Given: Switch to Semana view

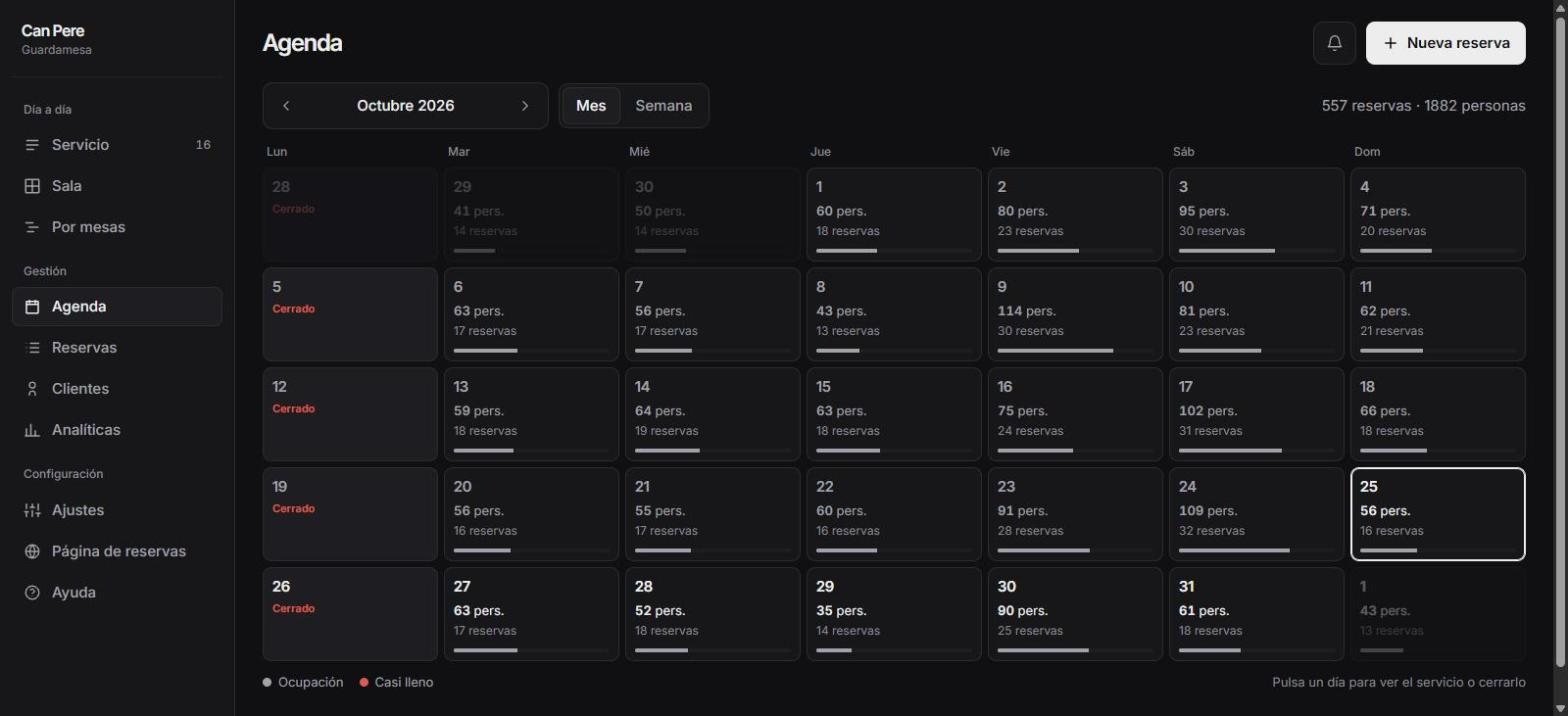Looking at the screenshot, I should tap(664, 106).
